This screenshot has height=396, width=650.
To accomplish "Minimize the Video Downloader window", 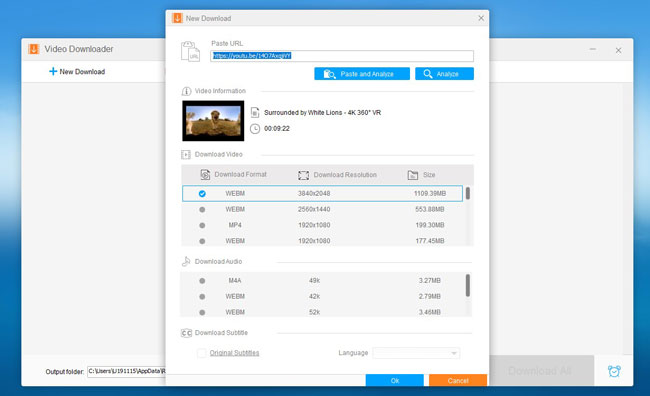I will pyautogui.click(x=593, y=49).
